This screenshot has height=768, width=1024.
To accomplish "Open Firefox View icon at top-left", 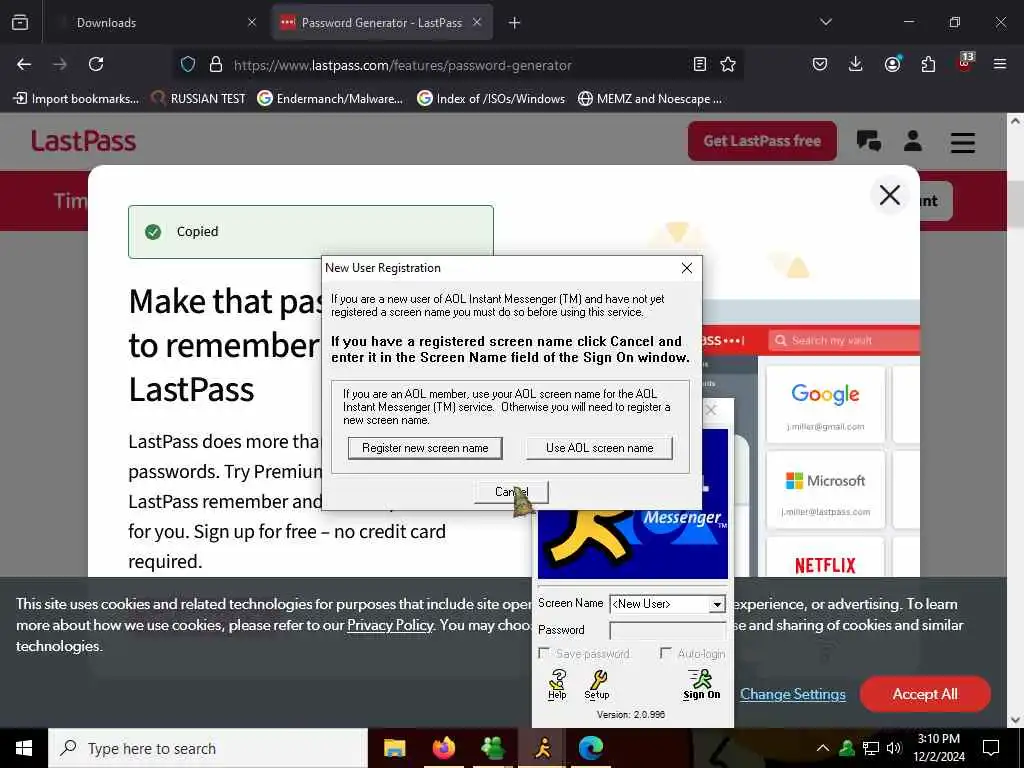I will click(20, 23).
